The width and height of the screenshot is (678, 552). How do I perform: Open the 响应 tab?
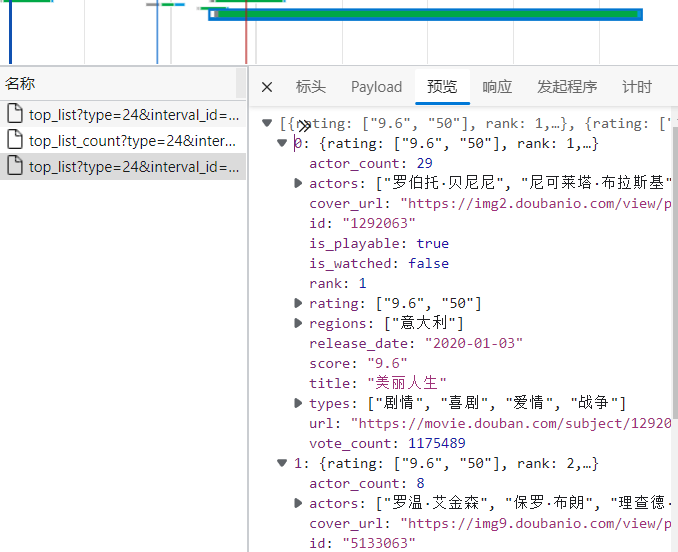click(497, 87)
